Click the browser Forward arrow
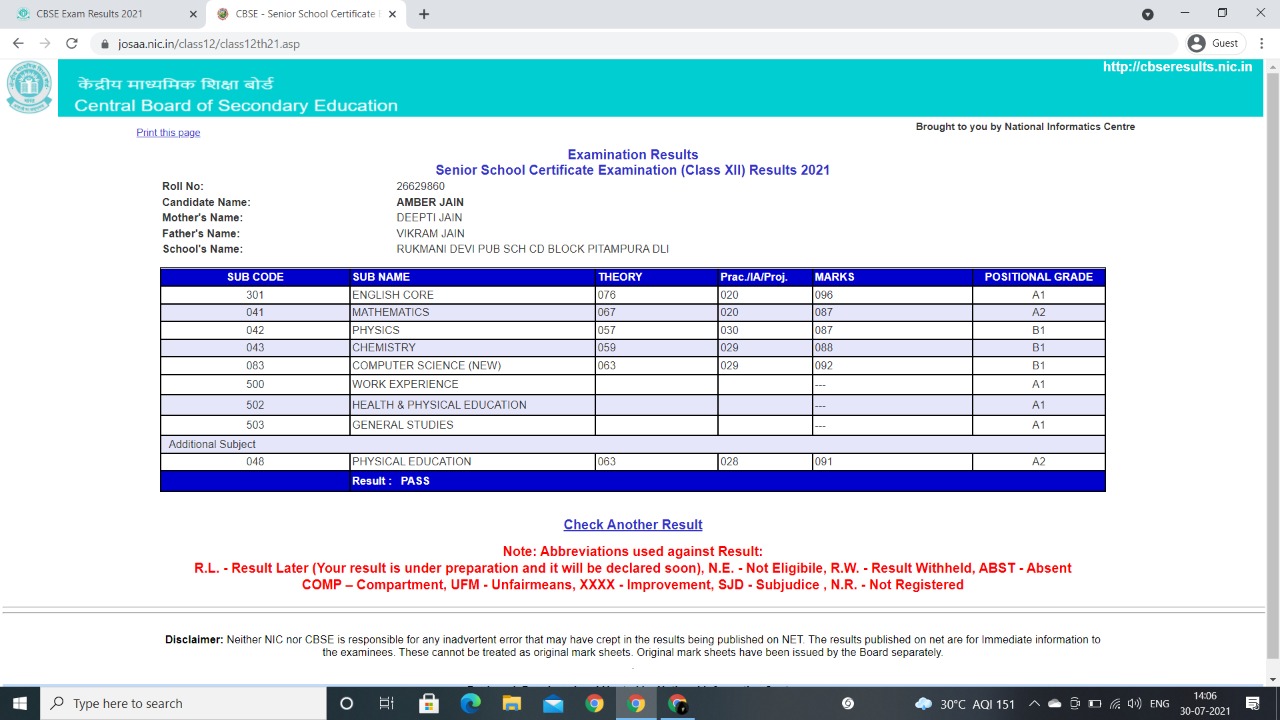The height and width of the screenshot is (720, 1280). (45, 43)
